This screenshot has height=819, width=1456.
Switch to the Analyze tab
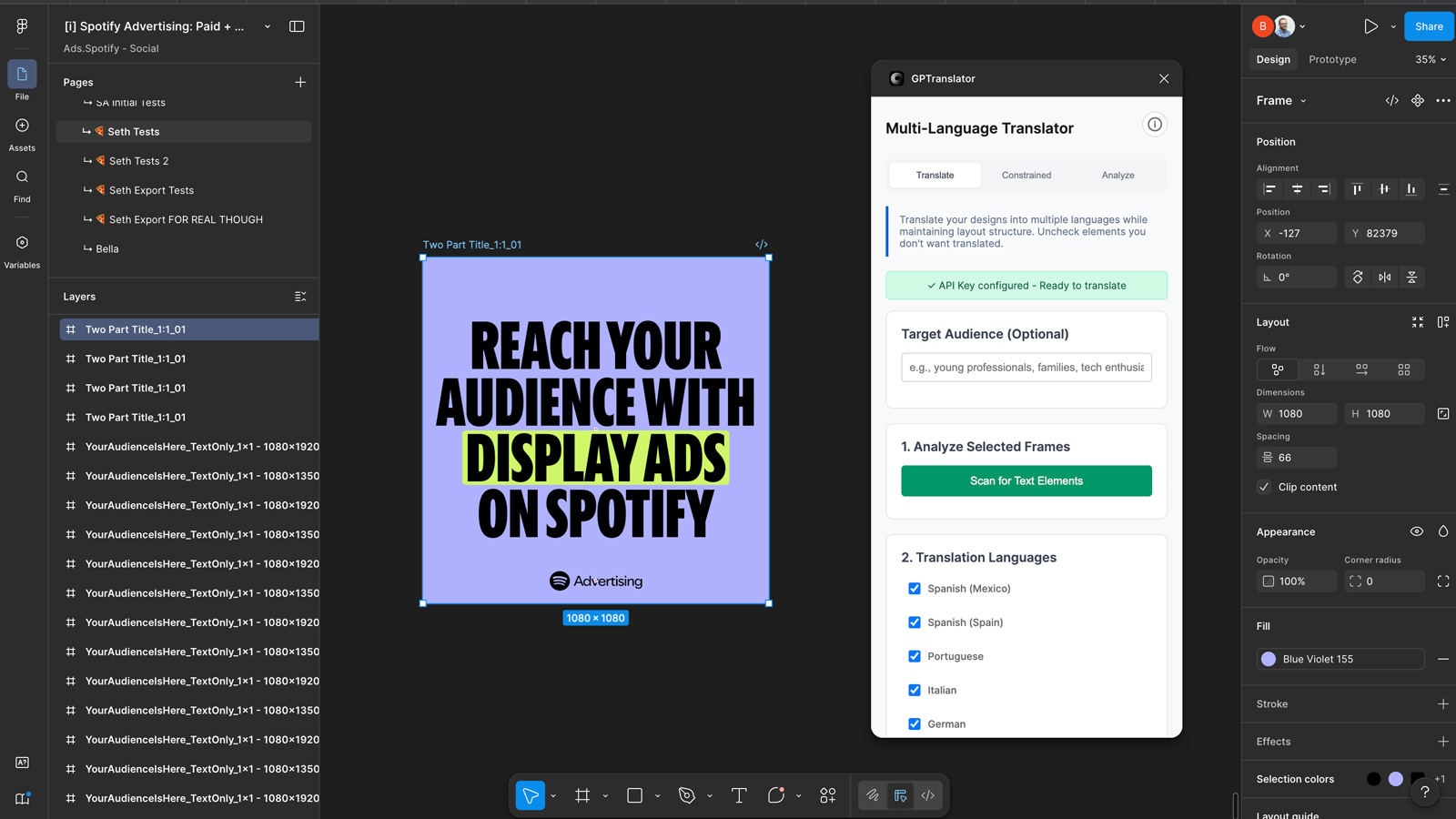[x=1118, y=175]
